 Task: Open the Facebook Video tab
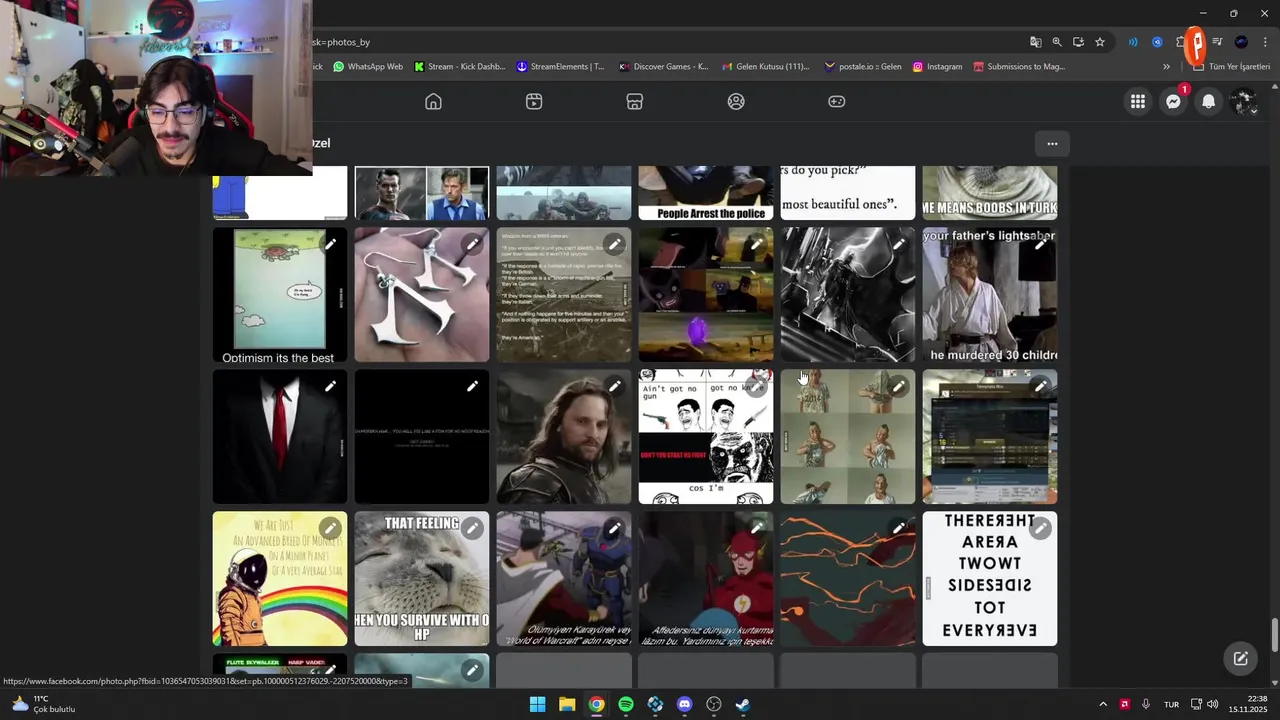pos(534,101)
